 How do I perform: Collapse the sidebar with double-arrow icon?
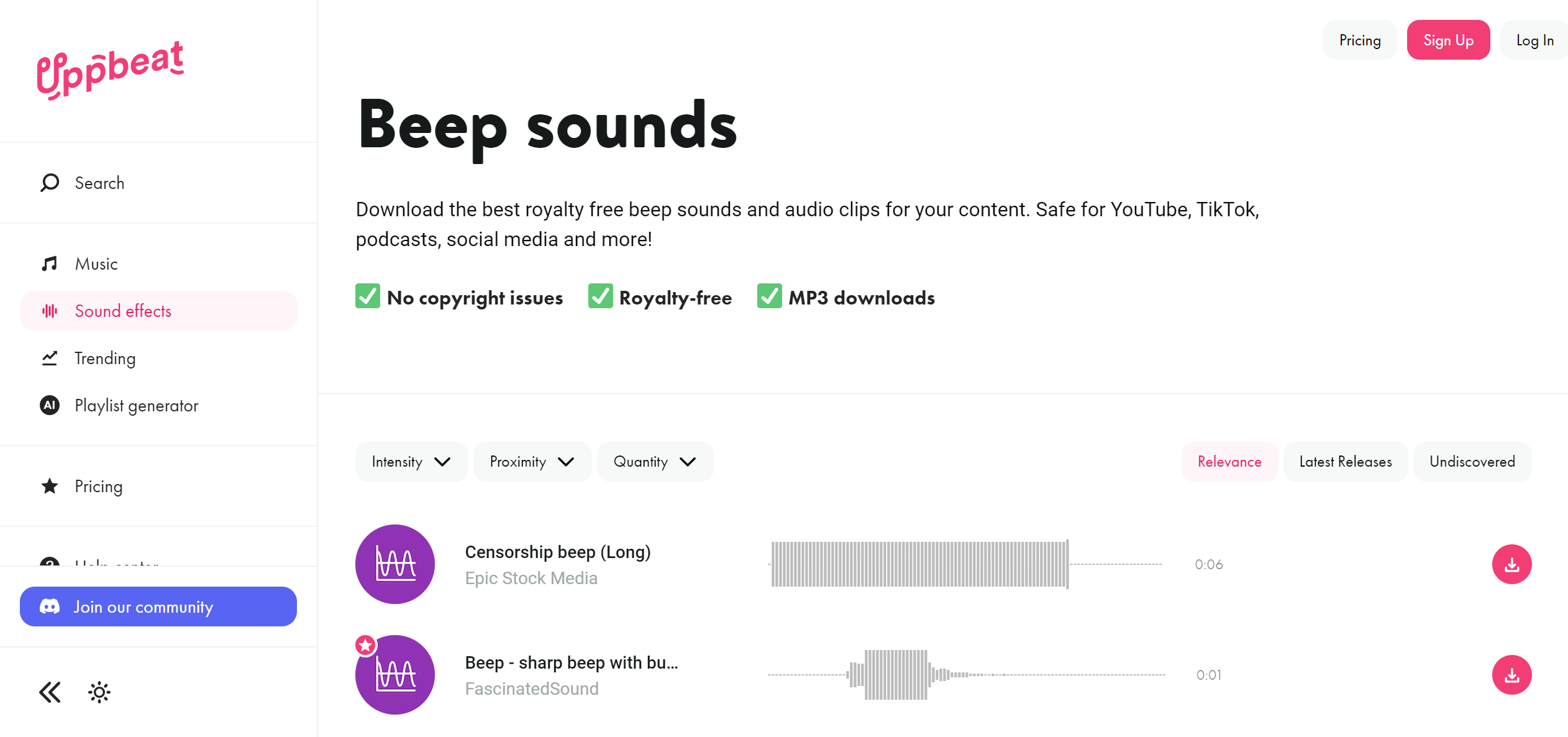(50, 692)
